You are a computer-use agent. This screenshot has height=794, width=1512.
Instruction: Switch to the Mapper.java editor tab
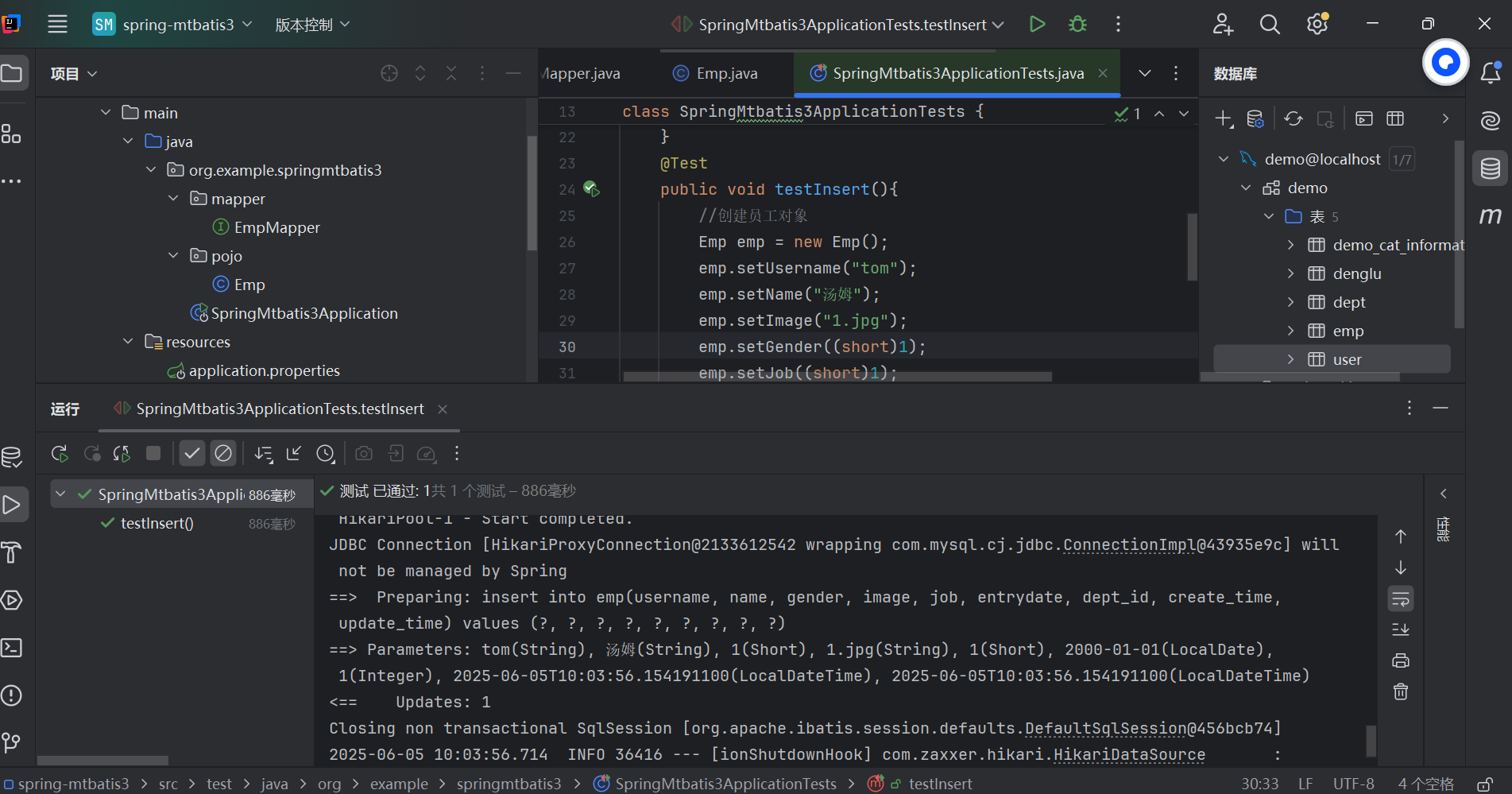[x=581, y=73]
